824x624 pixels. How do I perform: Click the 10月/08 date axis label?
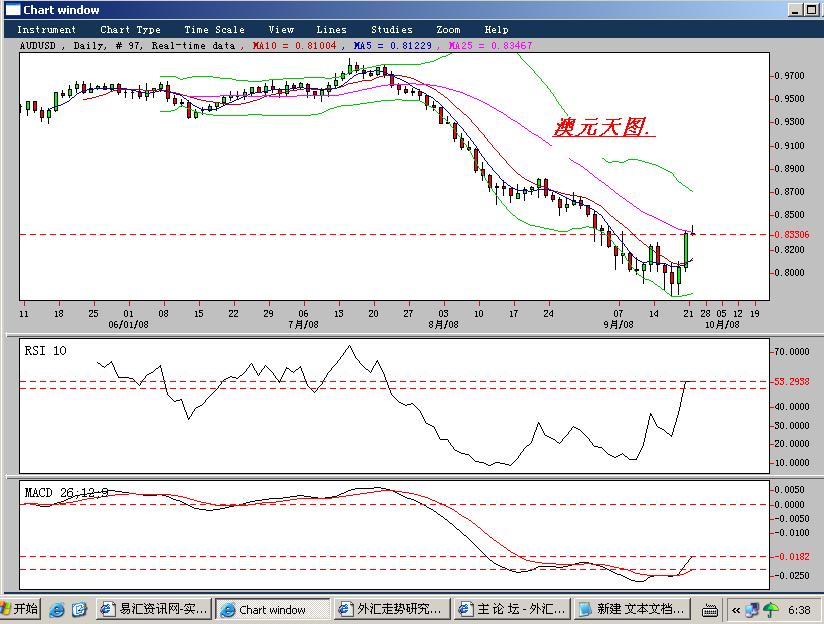click(x=722, y=324)
